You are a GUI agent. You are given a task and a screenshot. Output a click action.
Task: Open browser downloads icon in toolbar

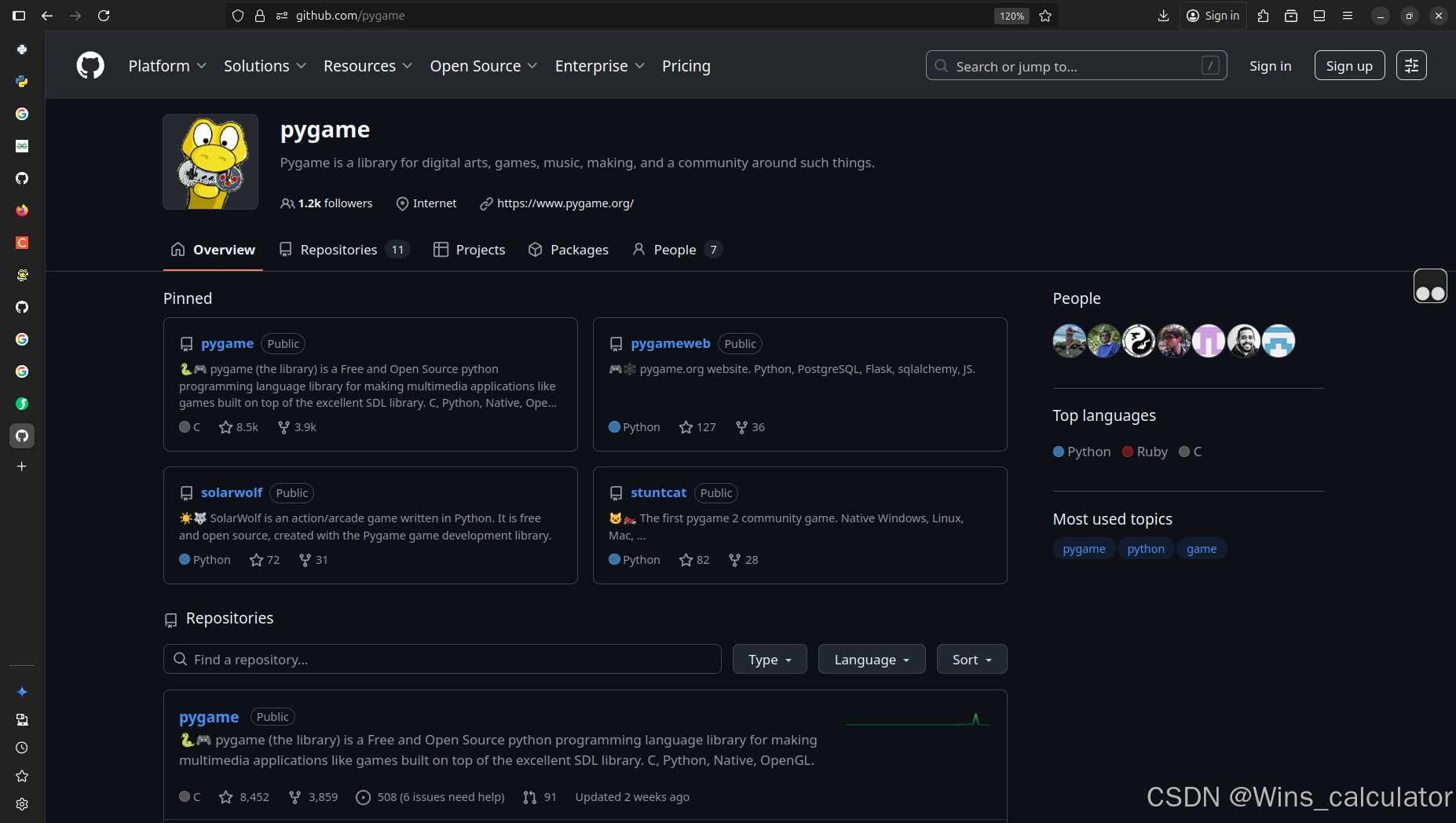coord(1163,15)
